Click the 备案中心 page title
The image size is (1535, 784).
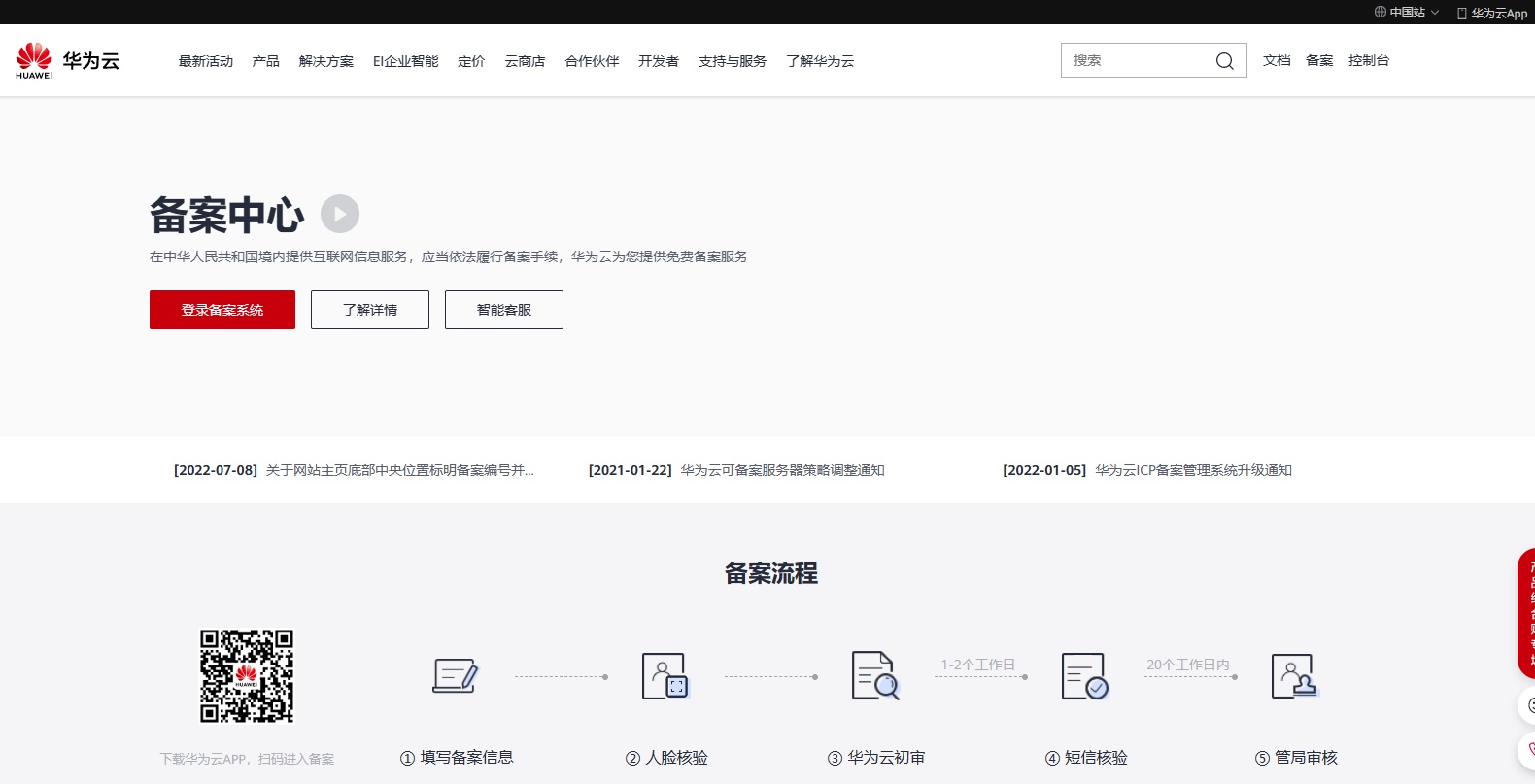pos(227,215)
